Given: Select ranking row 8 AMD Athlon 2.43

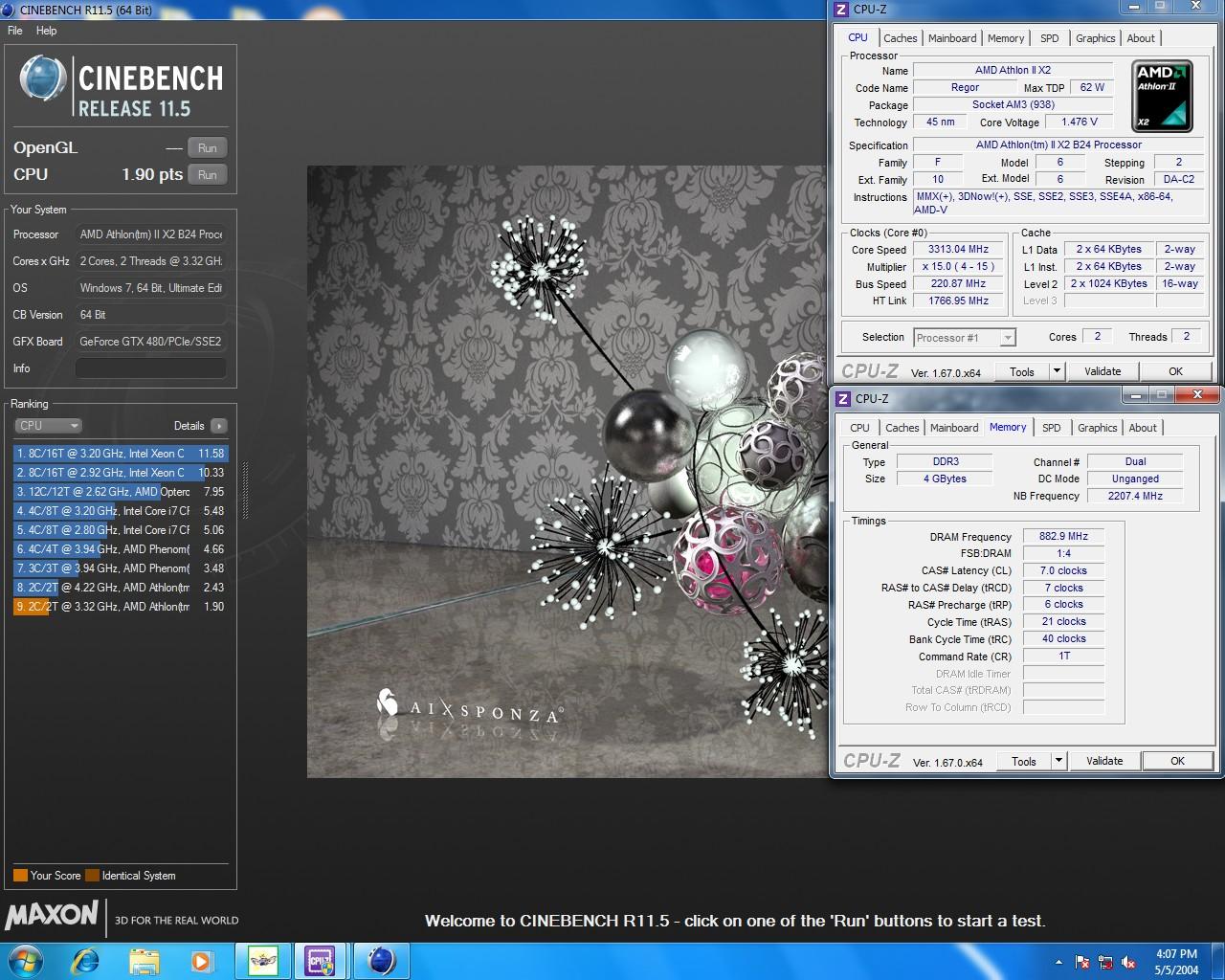Looking at the screenshot, I should 121,588.
